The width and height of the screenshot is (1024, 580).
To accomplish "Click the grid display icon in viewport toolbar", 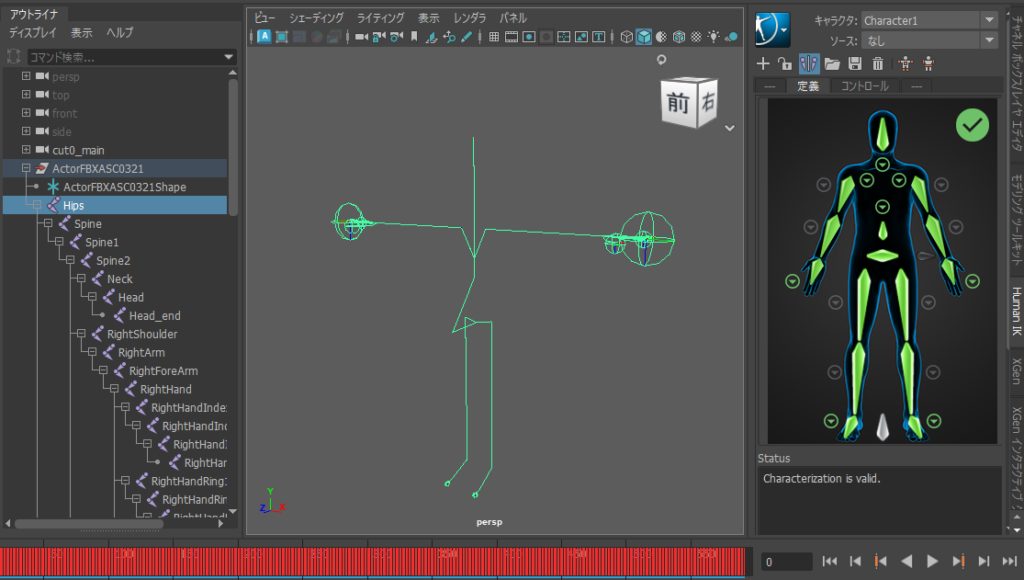I will (x=494, y=37).
